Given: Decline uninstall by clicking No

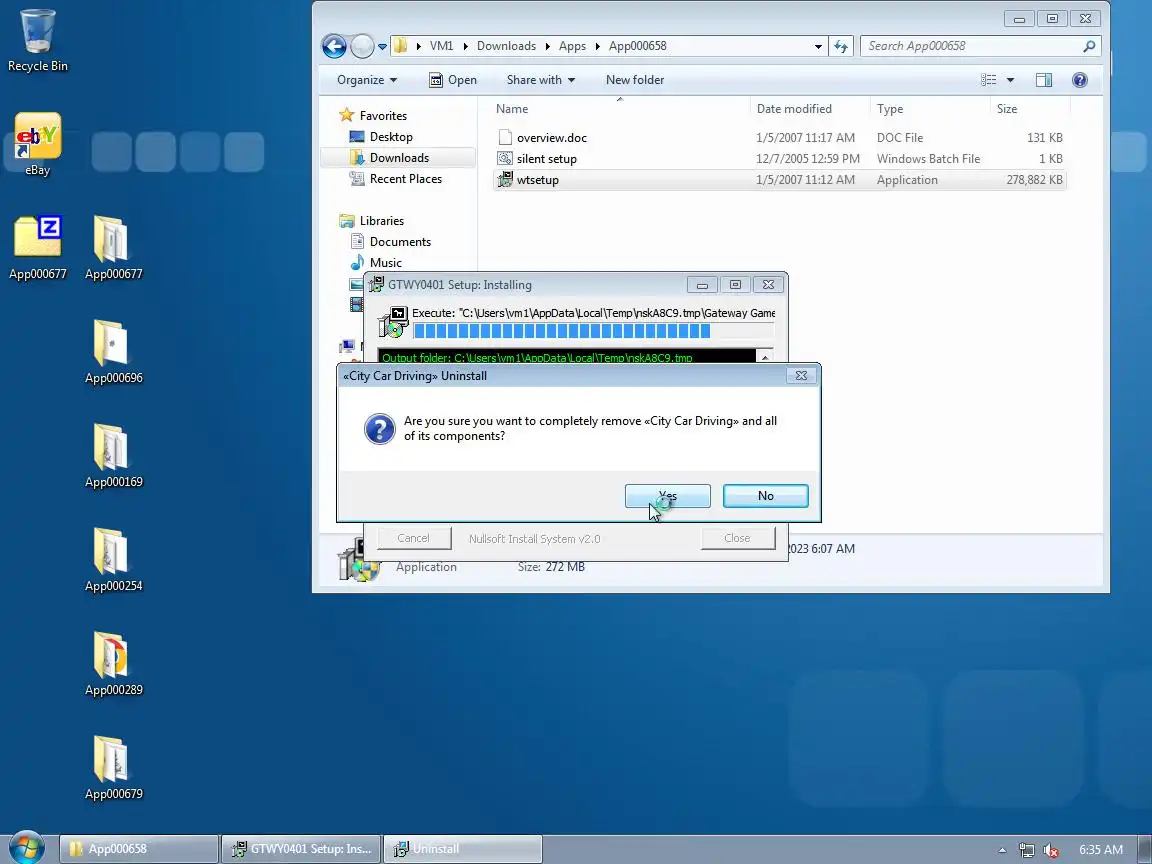Looking at the screenshot, I should click(766, 496).
